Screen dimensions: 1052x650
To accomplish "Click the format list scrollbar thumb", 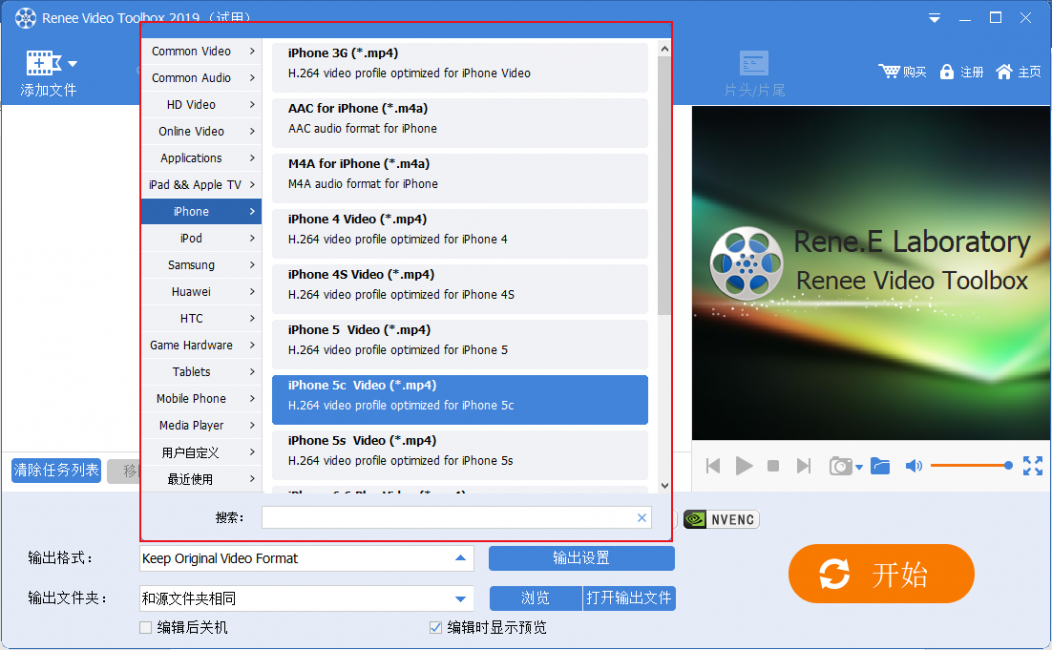I will coord(664,185).
